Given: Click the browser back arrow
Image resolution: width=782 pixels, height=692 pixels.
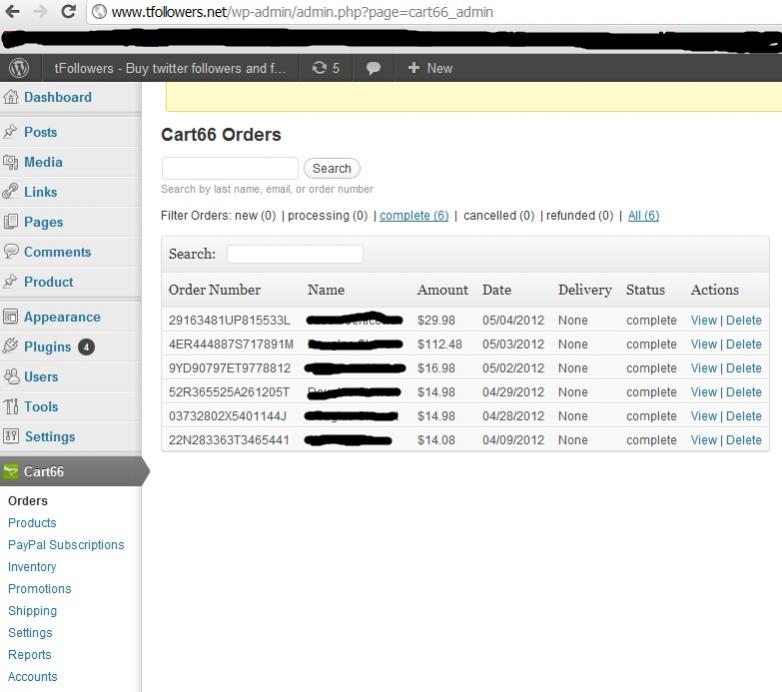Looking at the screenshot, I should pyautogui.click(x=12, y=11).
